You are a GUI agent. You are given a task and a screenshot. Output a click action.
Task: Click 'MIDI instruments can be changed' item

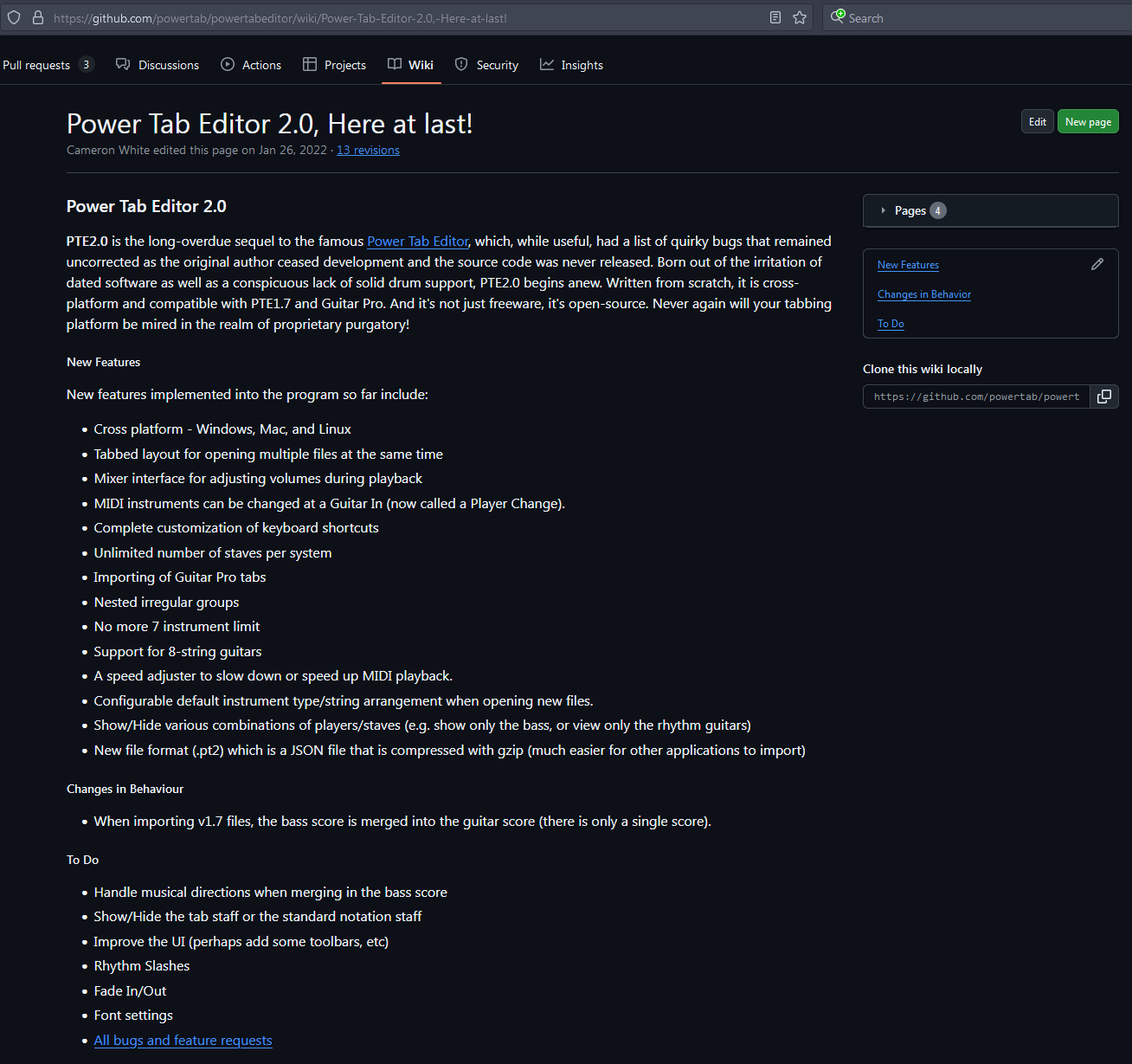330,504
